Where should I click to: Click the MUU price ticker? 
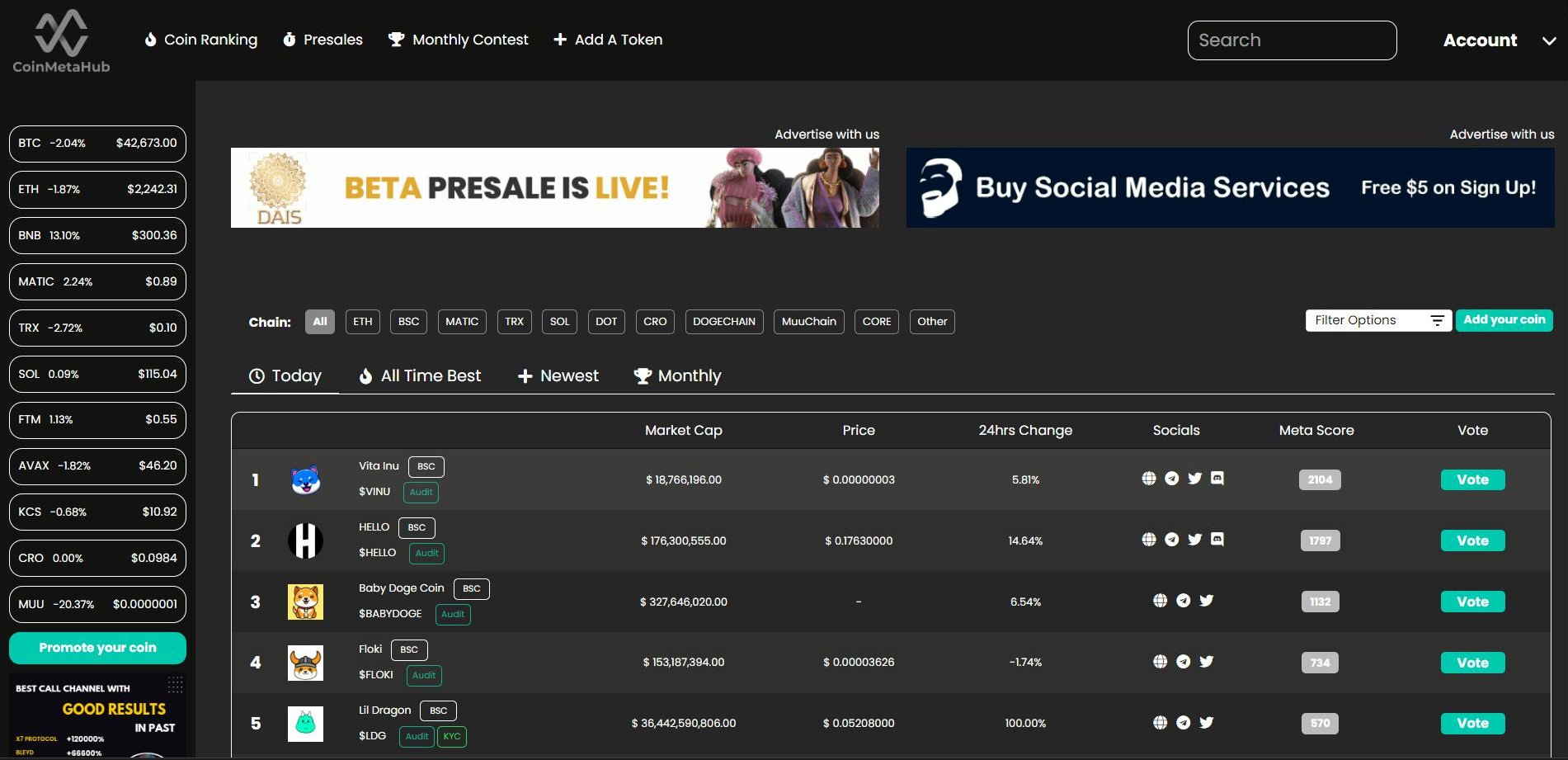(x=97, y=604)
